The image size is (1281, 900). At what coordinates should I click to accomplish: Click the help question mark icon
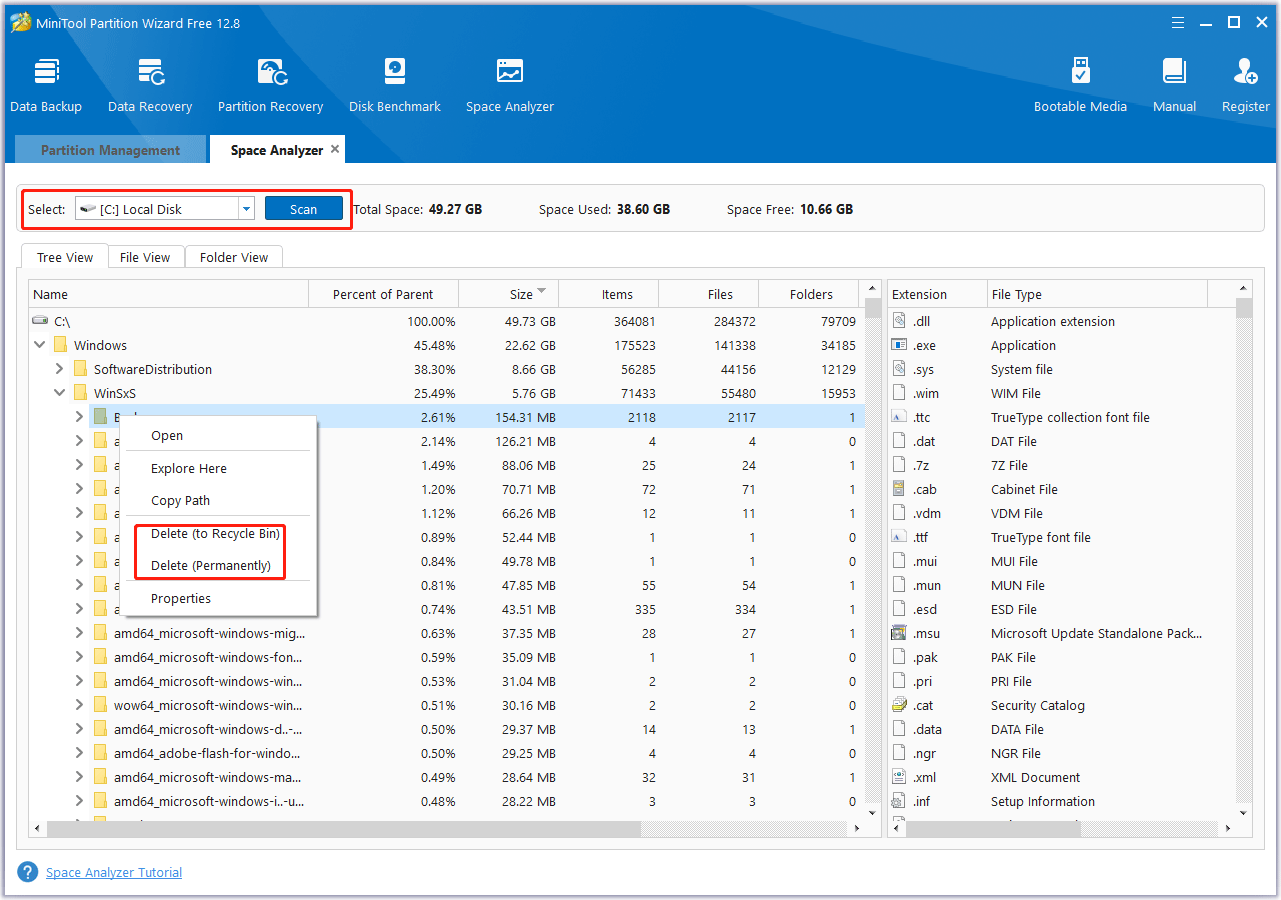coord(27,871)
